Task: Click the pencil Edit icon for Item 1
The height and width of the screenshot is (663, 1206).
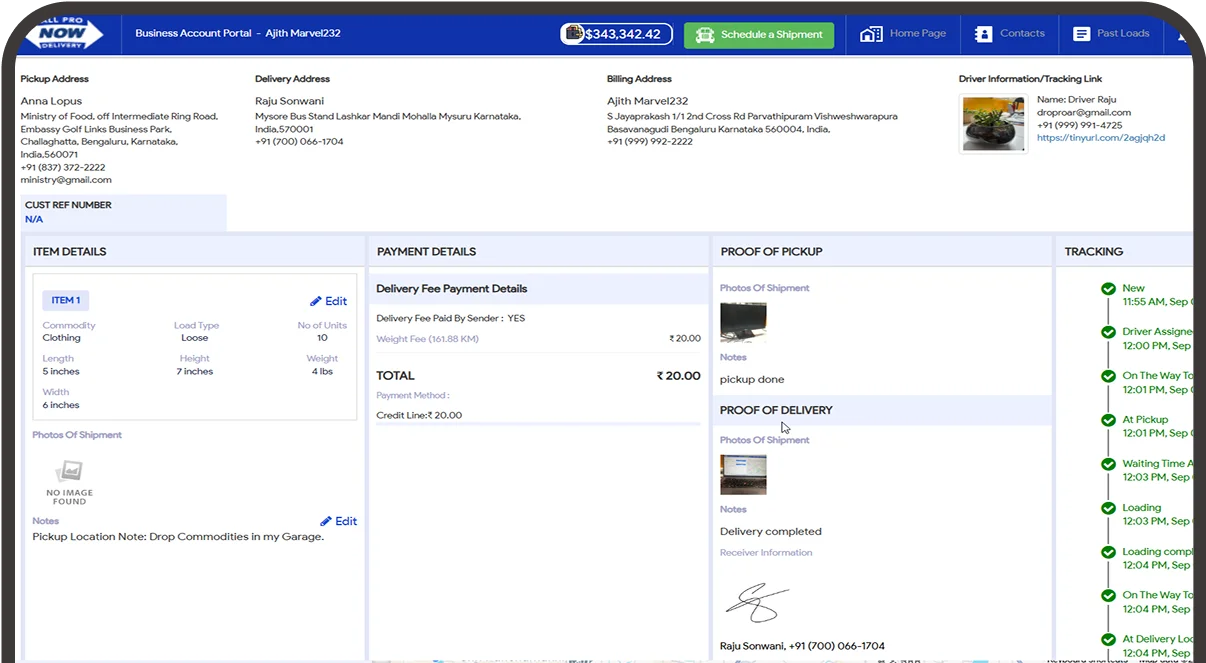Action: click(x=316, y=301)
